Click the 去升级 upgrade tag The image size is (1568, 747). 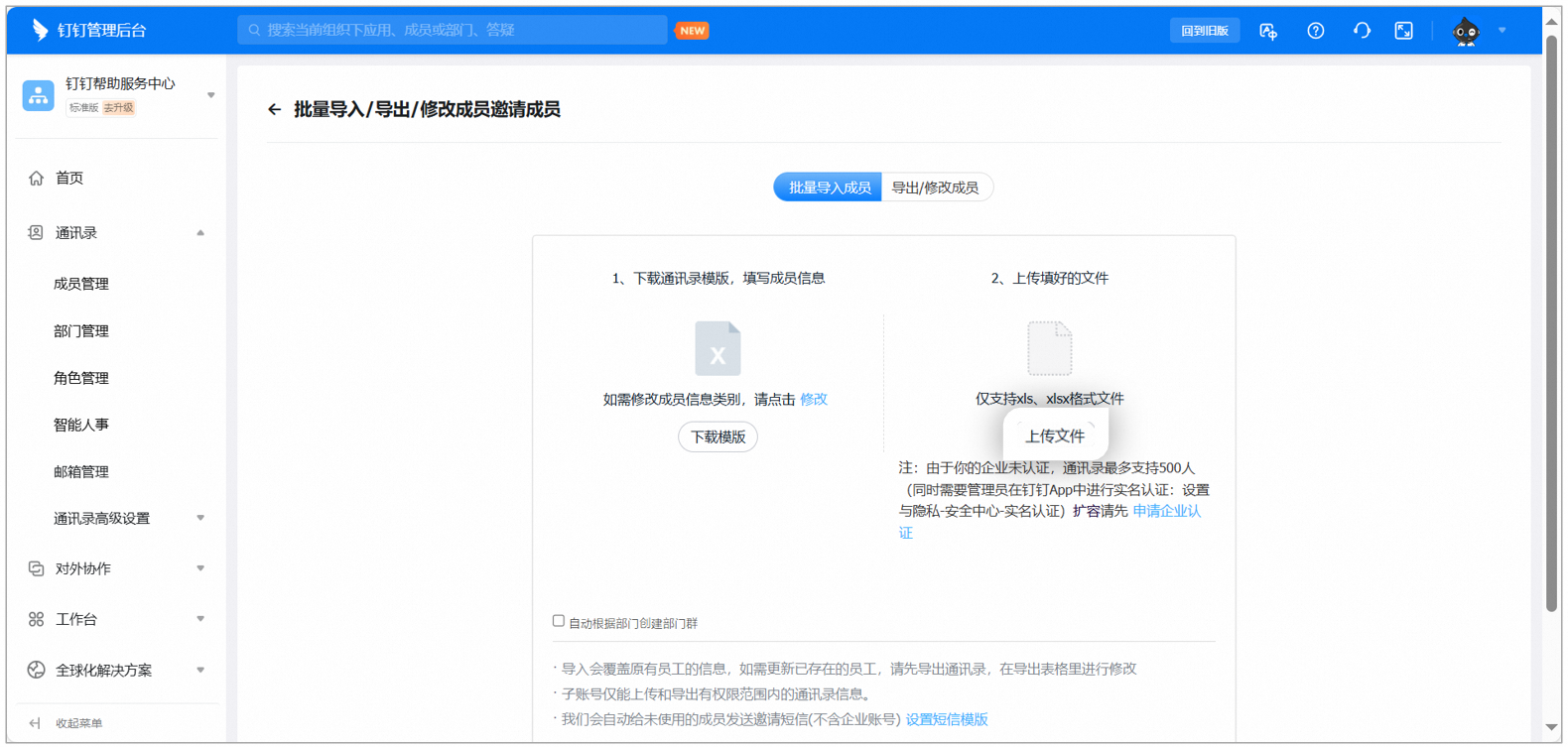point(119,108)
